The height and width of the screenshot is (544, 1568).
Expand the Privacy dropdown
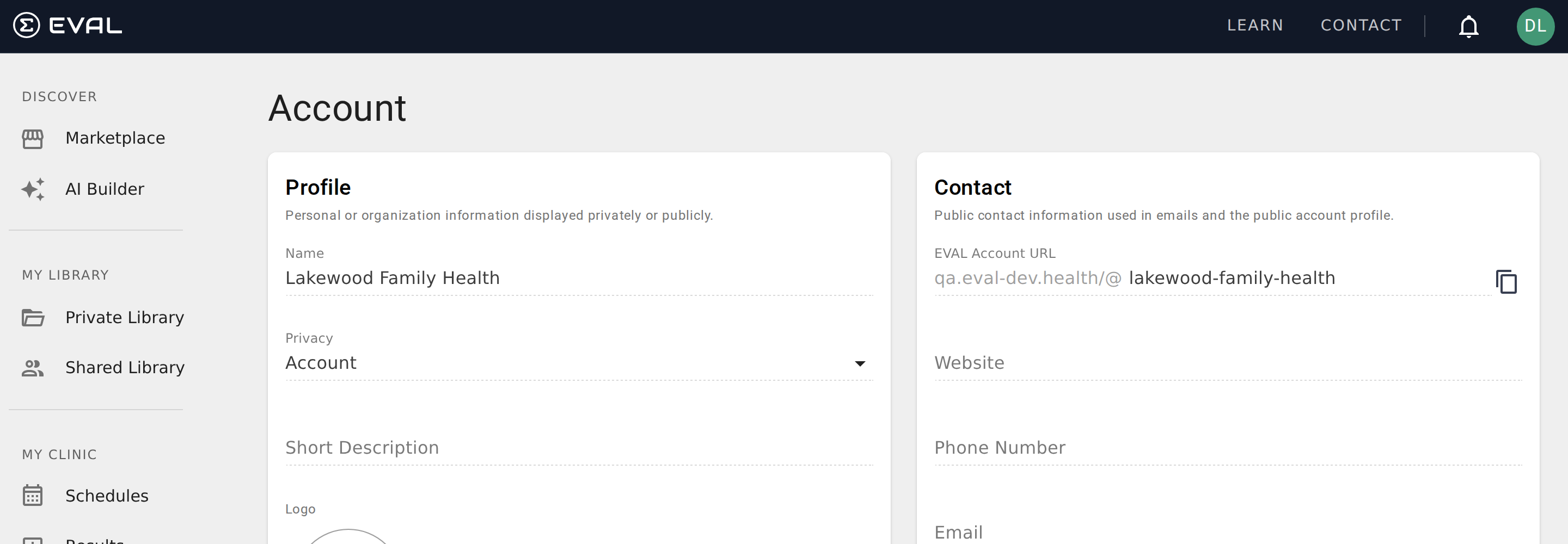860,363
